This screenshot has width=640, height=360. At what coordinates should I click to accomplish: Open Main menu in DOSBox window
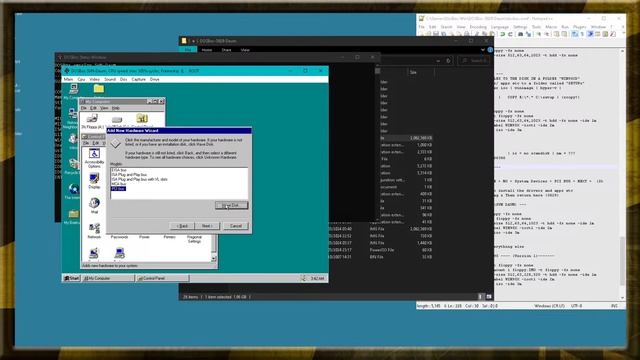click(68, 79)
